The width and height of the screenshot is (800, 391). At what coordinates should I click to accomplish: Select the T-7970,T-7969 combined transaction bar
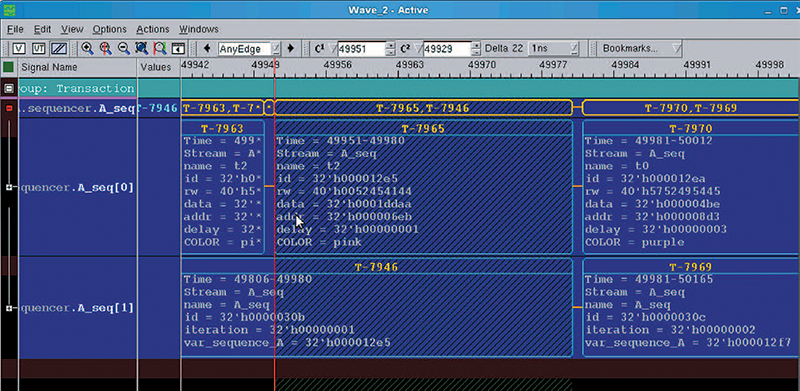coord(691,108)
